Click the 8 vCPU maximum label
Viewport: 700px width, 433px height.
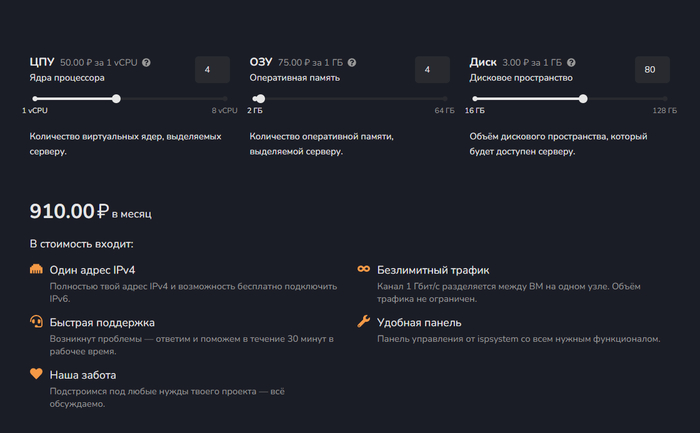click(225, 111)
